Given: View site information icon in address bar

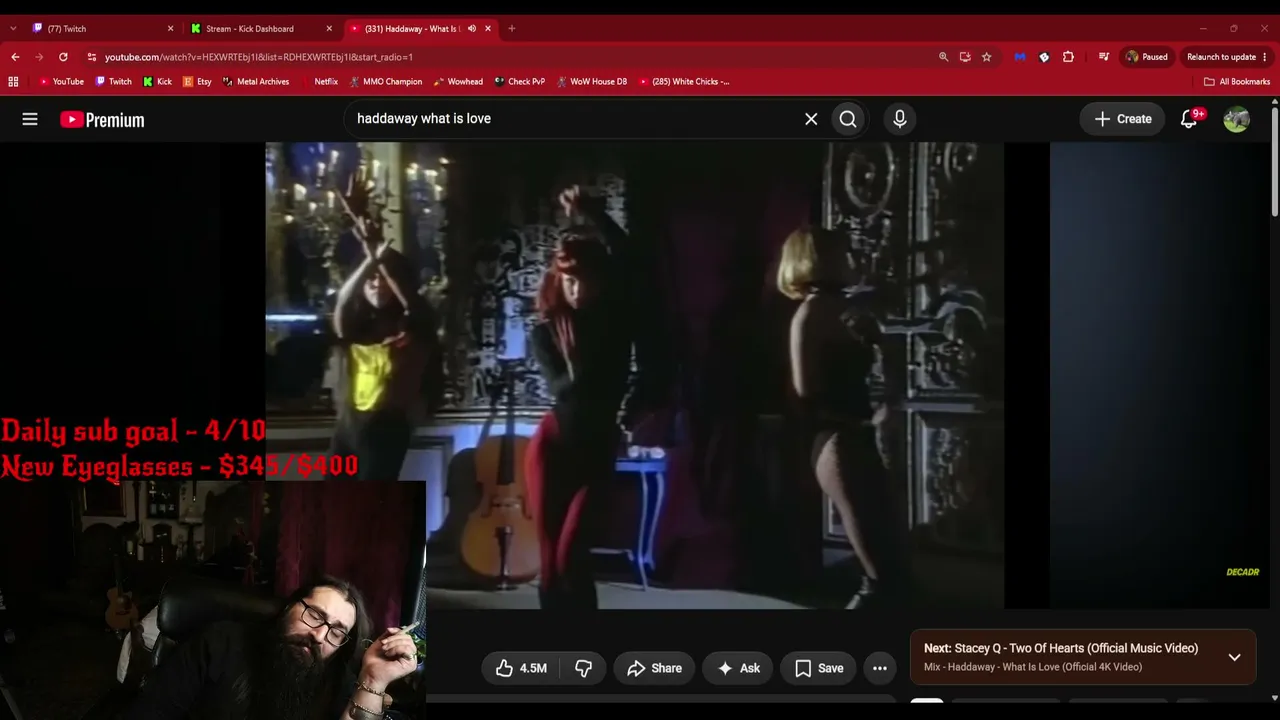Looking at the screenshot, I should click(92, 57).
